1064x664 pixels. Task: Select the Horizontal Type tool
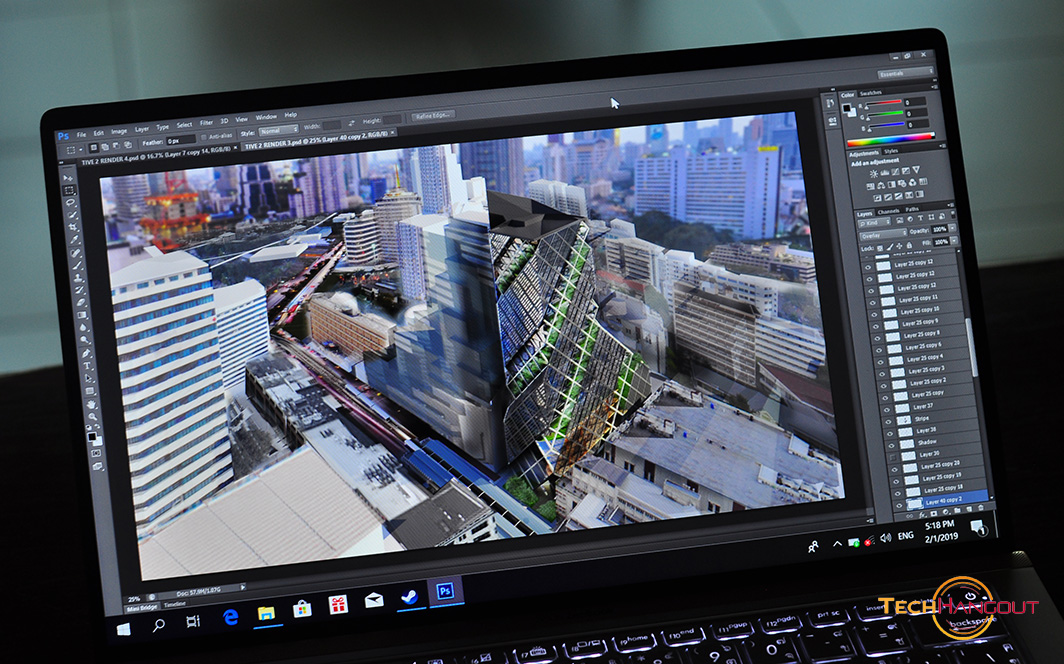click(x=88, y=366)
